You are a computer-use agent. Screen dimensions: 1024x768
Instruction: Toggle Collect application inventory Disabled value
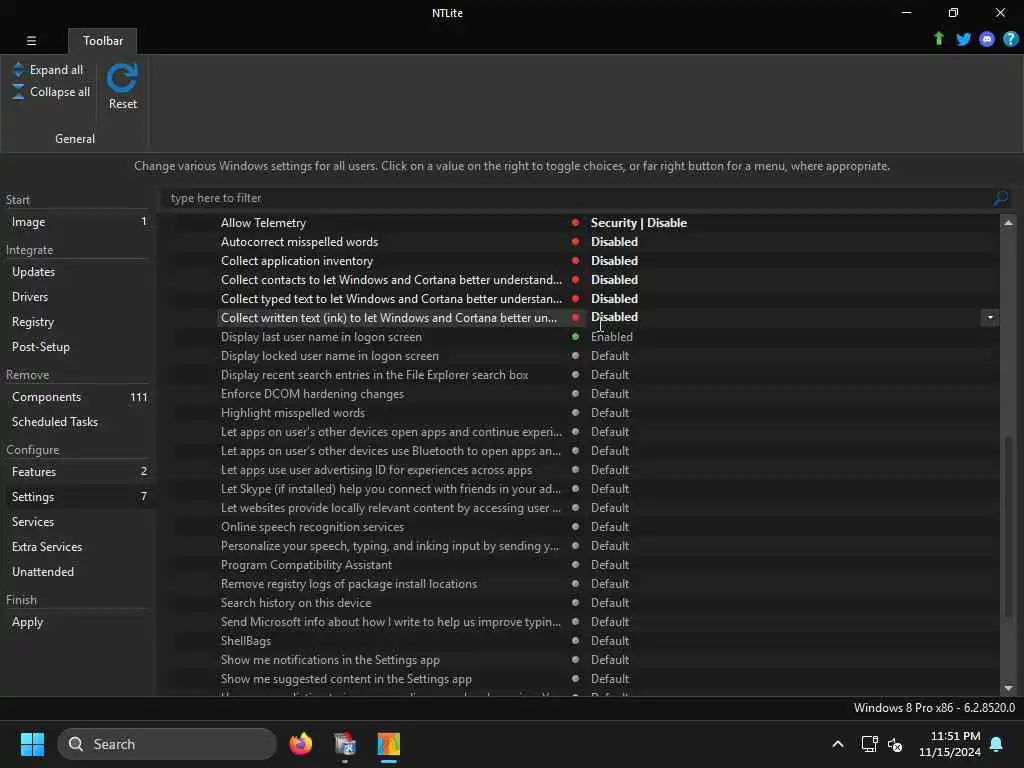click(x=615, y=261)
